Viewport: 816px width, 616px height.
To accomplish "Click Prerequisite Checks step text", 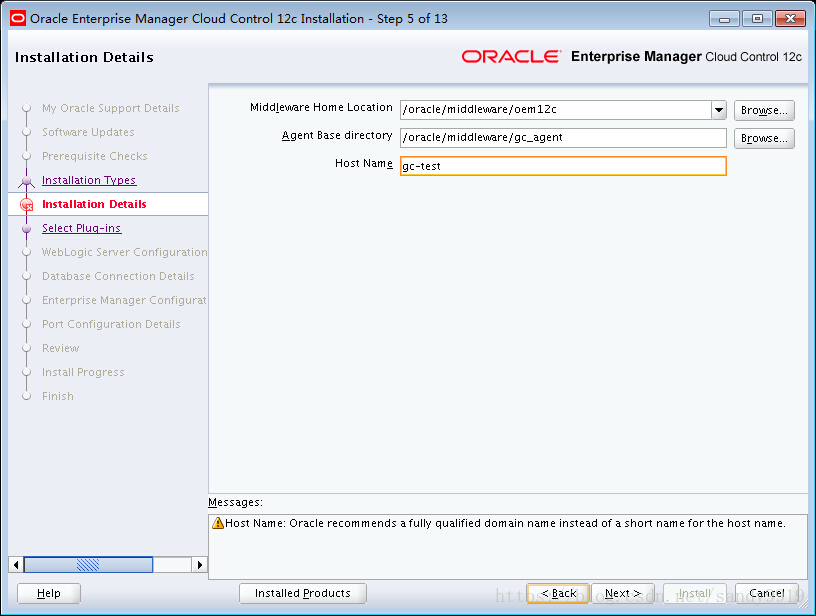I will pos(95,156).
